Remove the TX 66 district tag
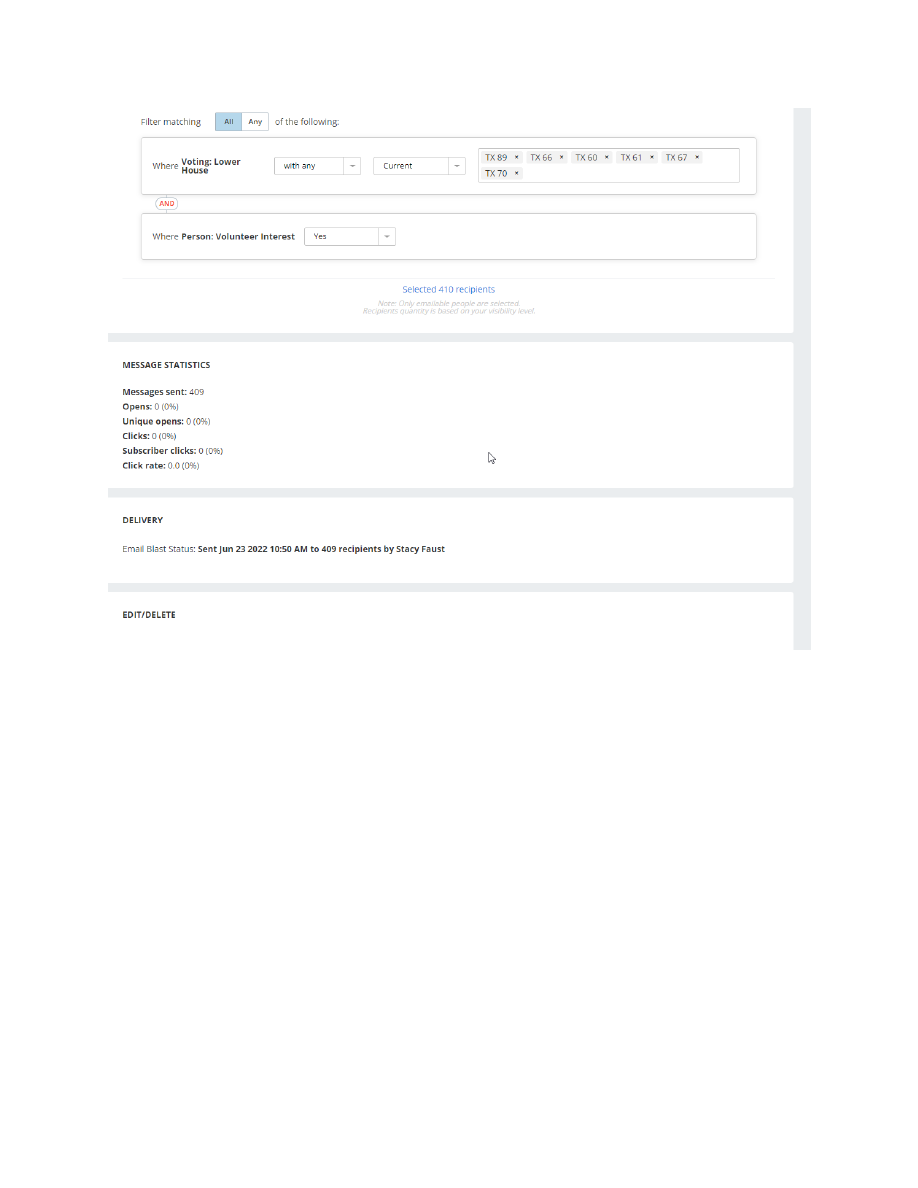This screenshot has height=1188, width=918. (562, 157)
